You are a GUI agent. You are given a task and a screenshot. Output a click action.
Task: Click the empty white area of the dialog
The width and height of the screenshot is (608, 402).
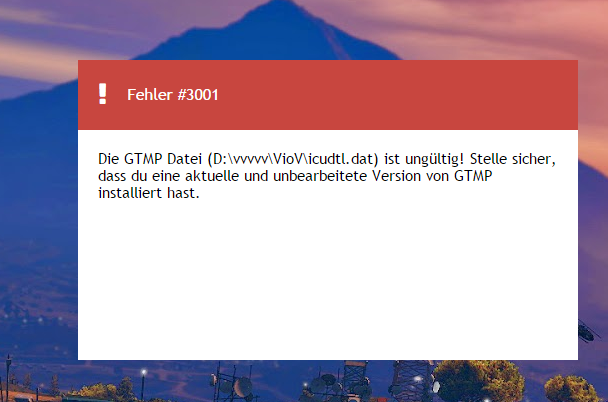pyautogui.click(x=328, y=279)
